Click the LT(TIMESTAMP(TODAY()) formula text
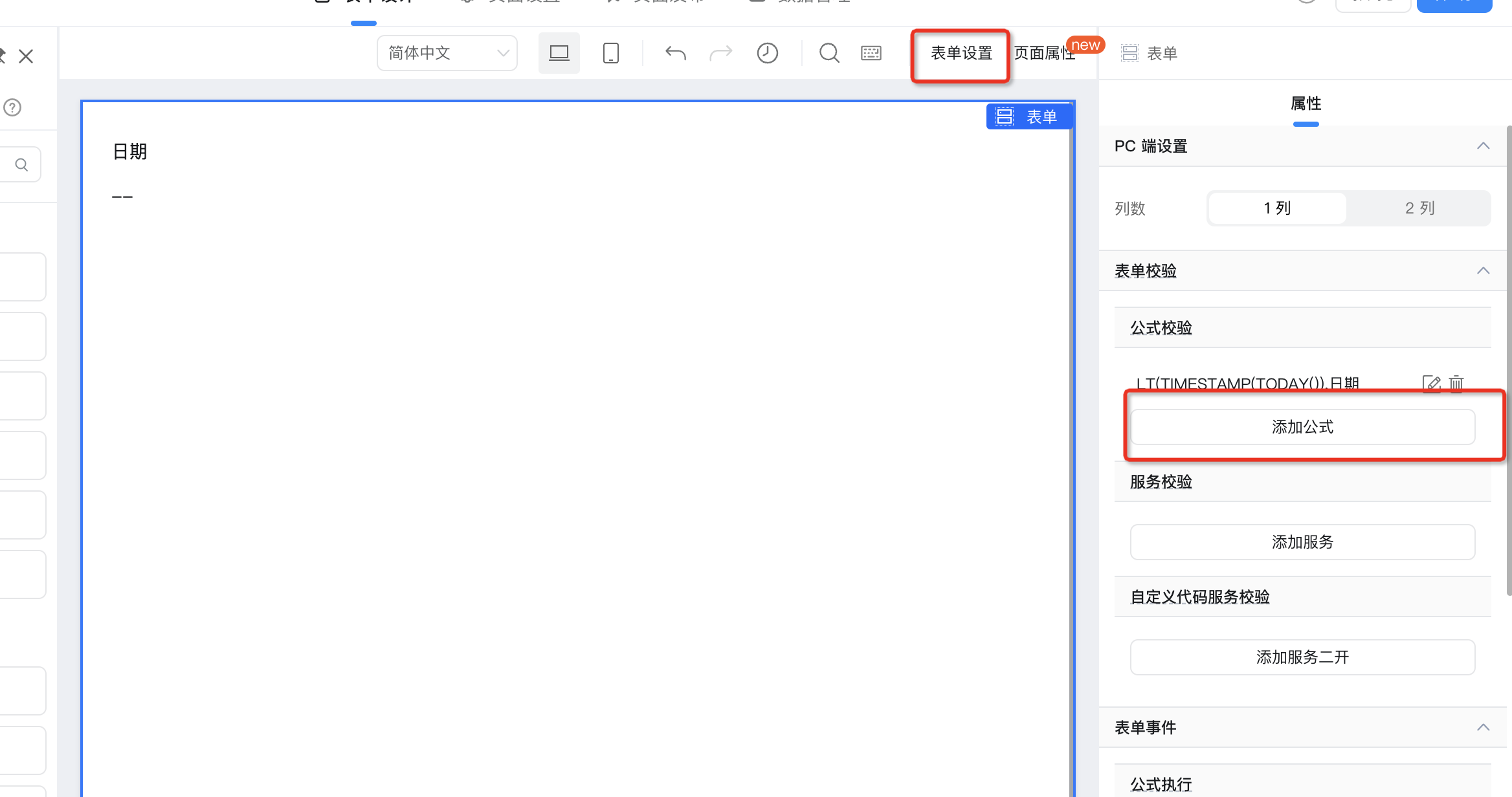This screenshot has height=797, width=1512. 1248,384
